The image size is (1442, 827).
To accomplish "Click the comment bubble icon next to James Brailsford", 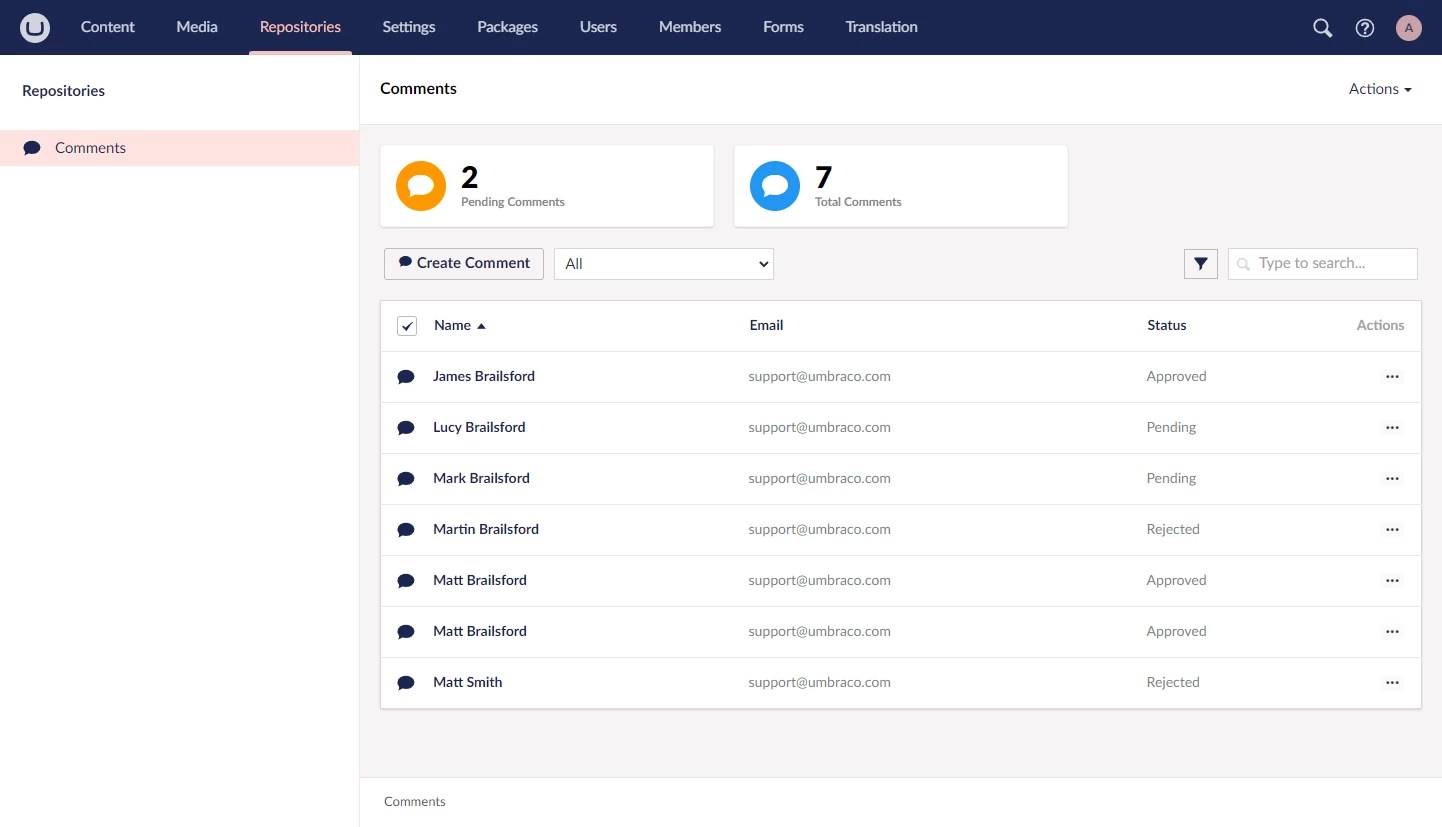I will [x=406, y=376].
